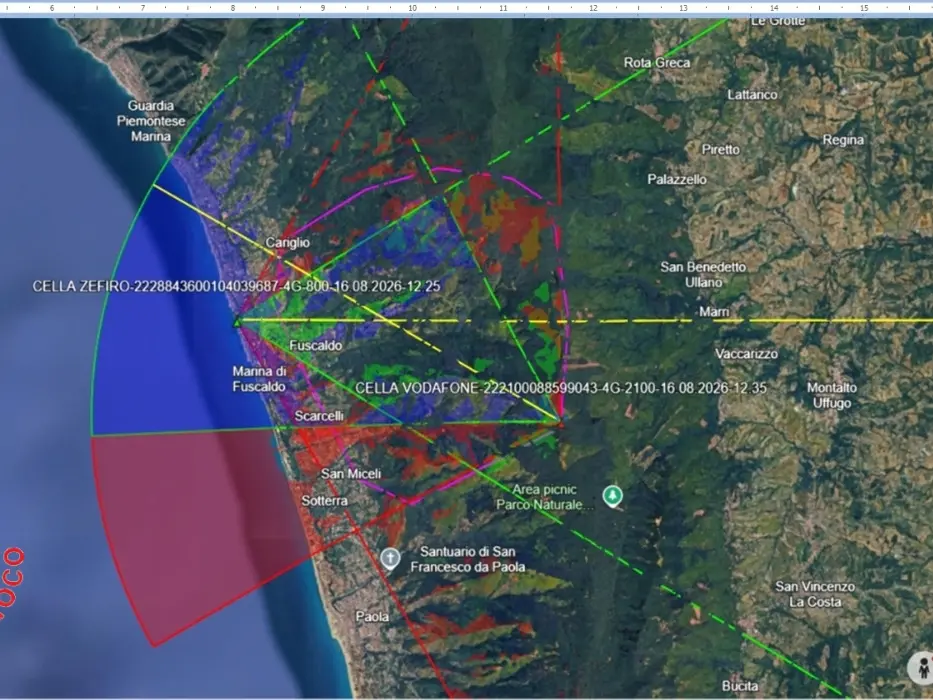Select the Marina di Fuscaldo label
Screen dimensions: 933x700
coord(259,379)
